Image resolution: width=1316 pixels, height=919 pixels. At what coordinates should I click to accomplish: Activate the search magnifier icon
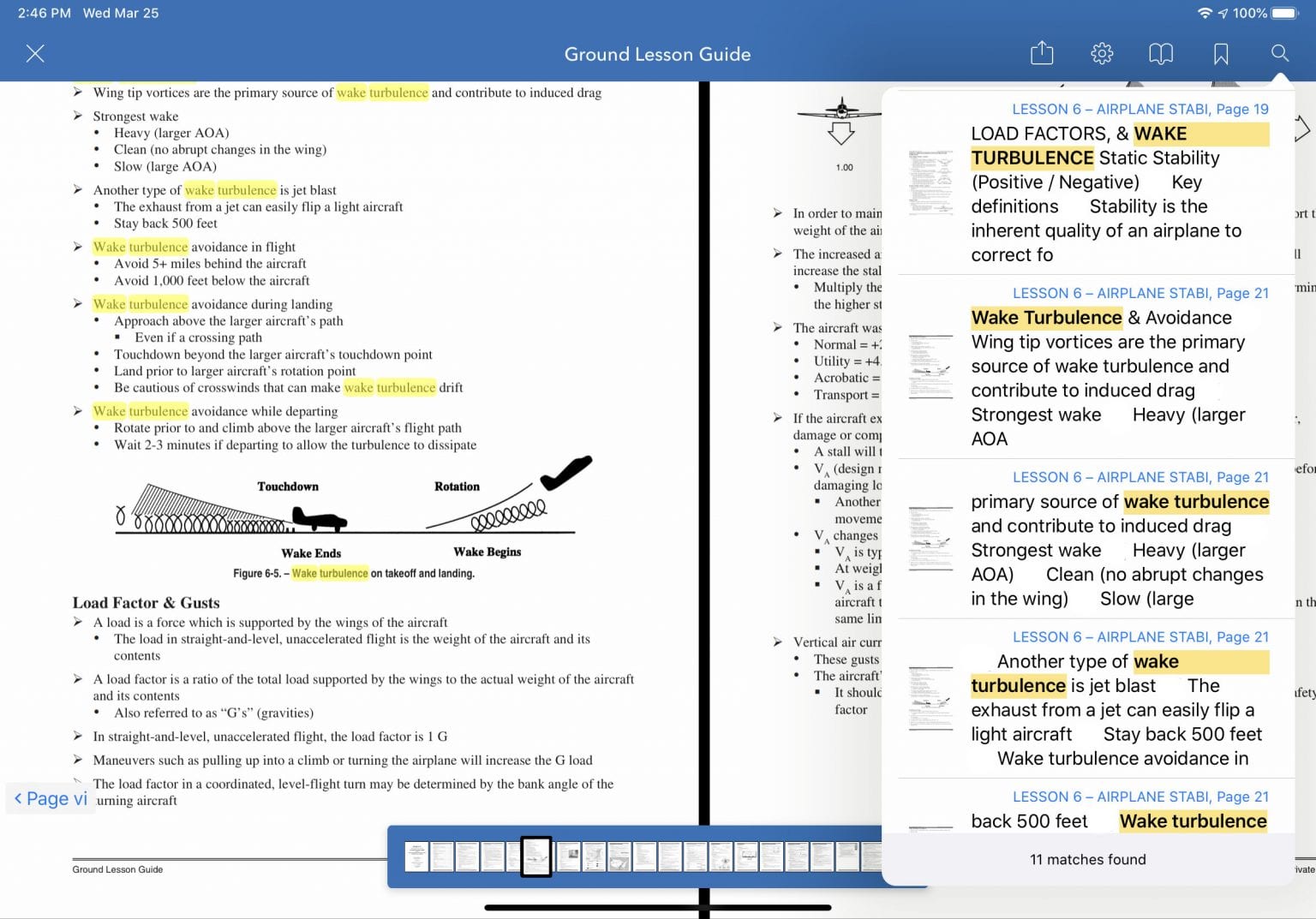[x=1280, y=53]
